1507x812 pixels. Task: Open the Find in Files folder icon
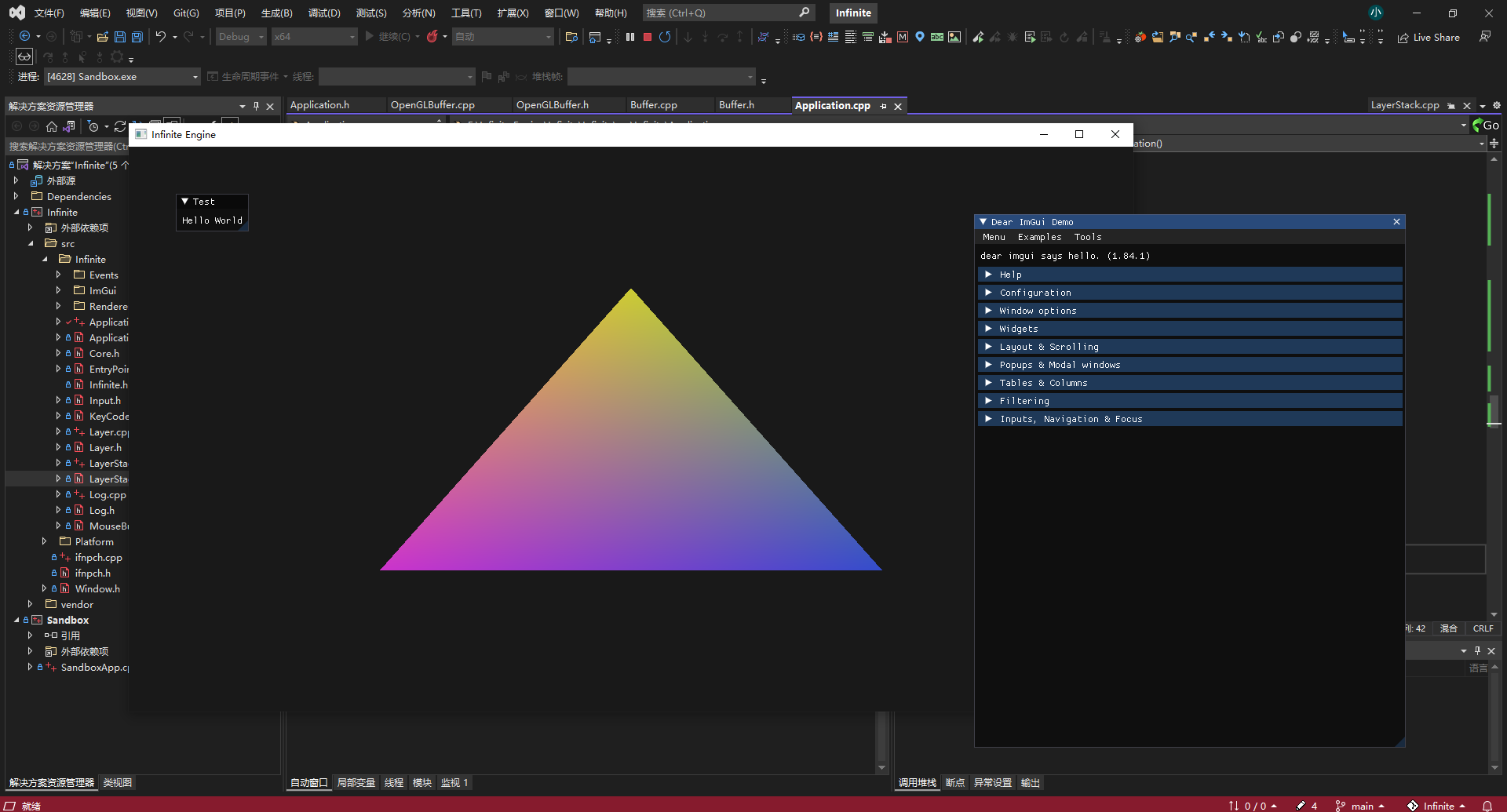(x=571, y=37)
